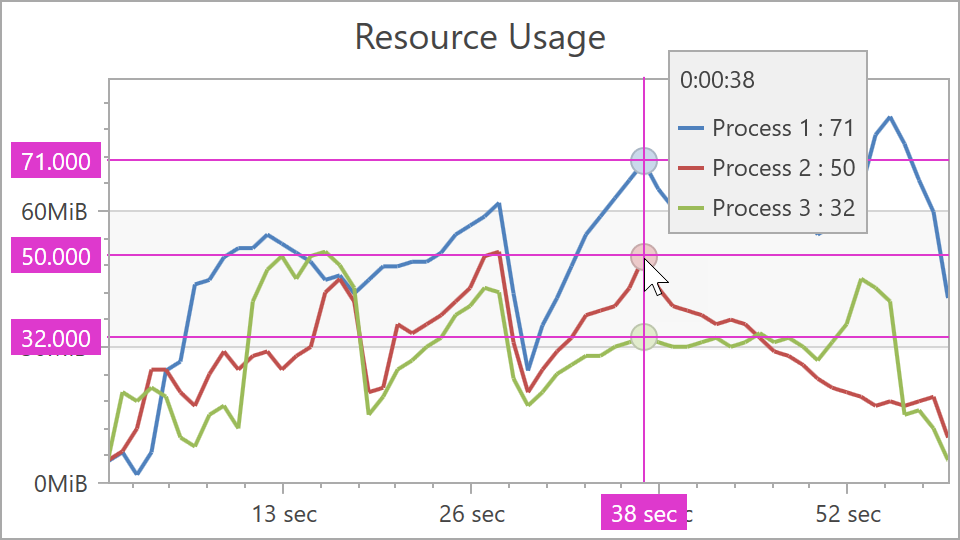Click the magenta 32.000 crosshair axis label
Image resolution: width=960 pixels, height=540 pixels.
coord(56,338)
